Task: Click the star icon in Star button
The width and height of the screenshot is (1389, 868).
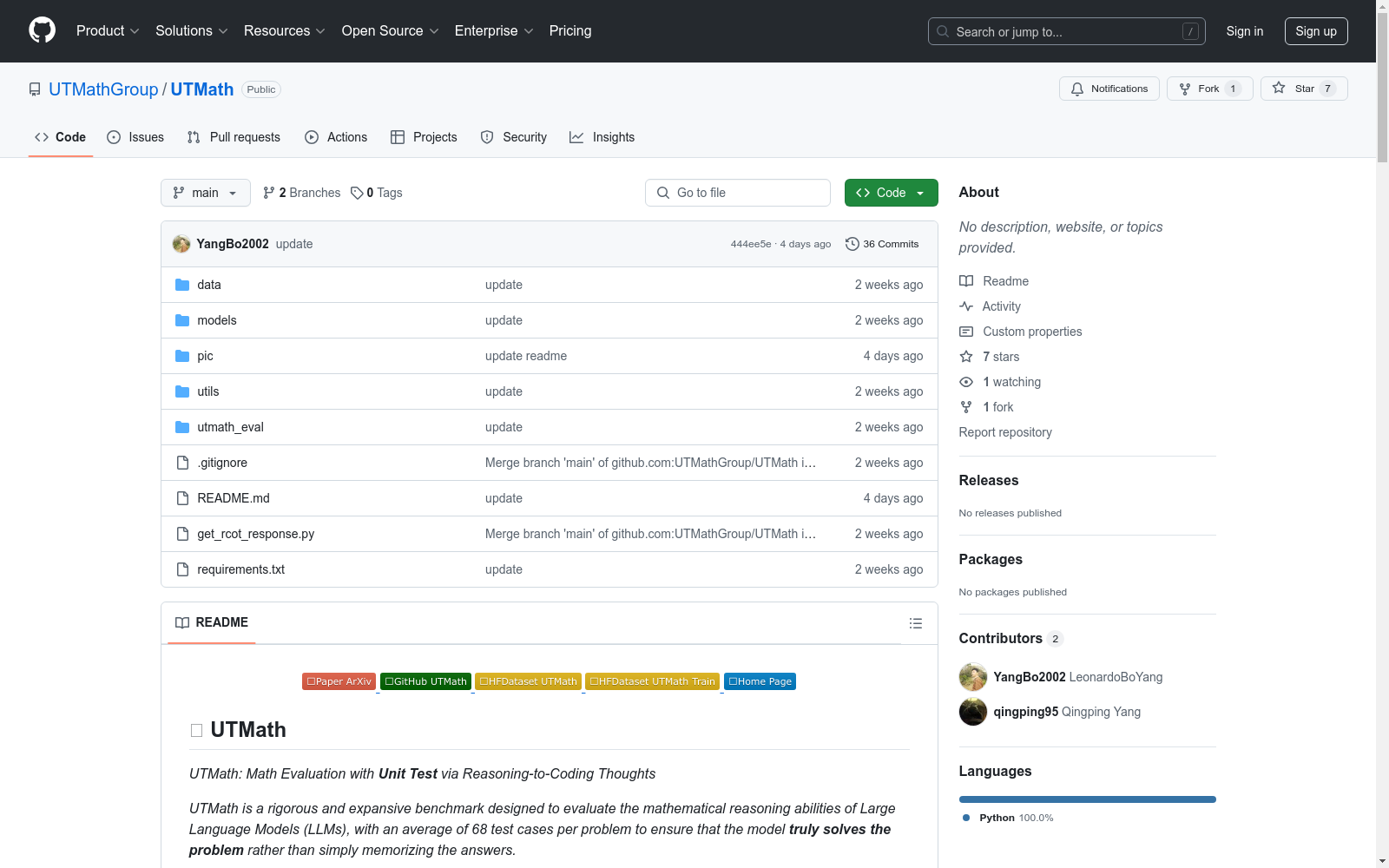Action: (1279, 88)
